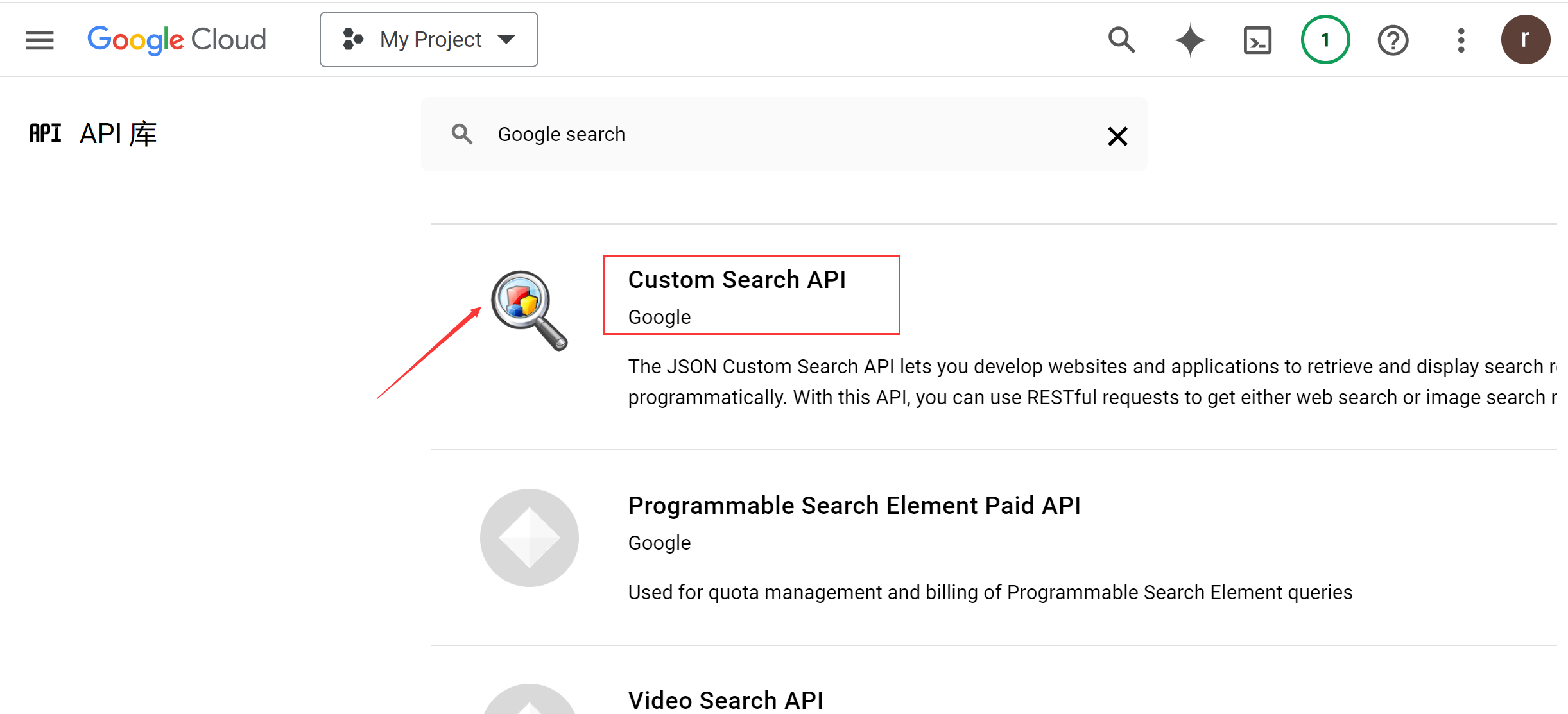Click the Programmable Search Element placeholder icon

coord(529,538)
